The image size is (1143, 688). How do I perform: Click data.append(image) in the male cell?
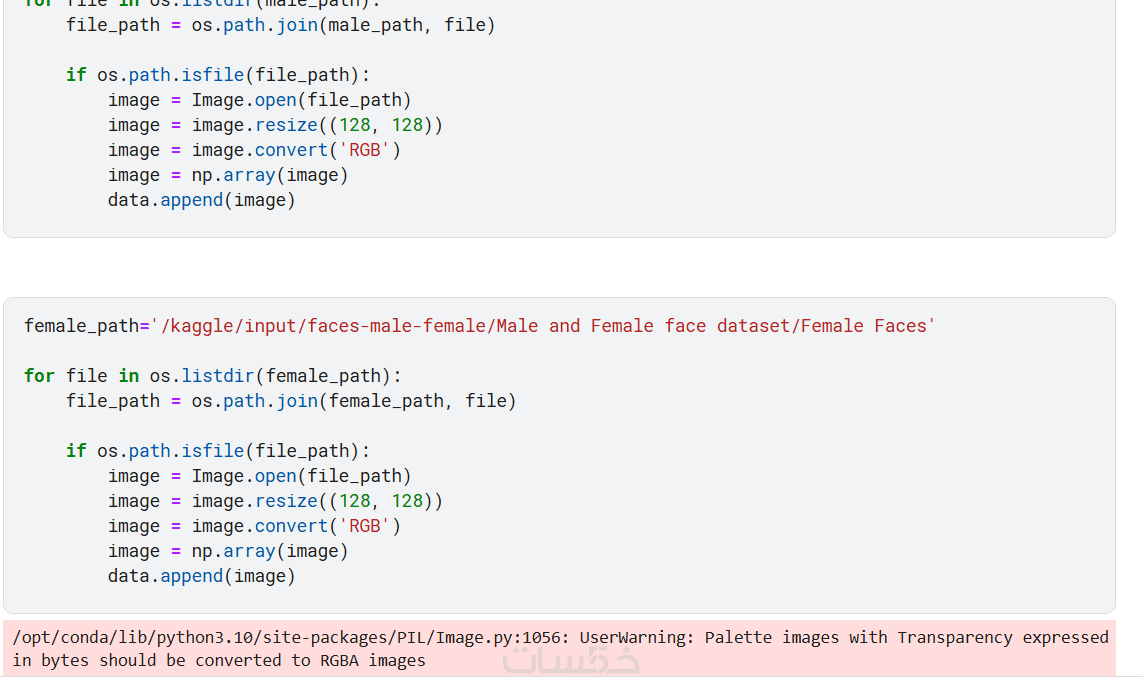coord(202,200)
